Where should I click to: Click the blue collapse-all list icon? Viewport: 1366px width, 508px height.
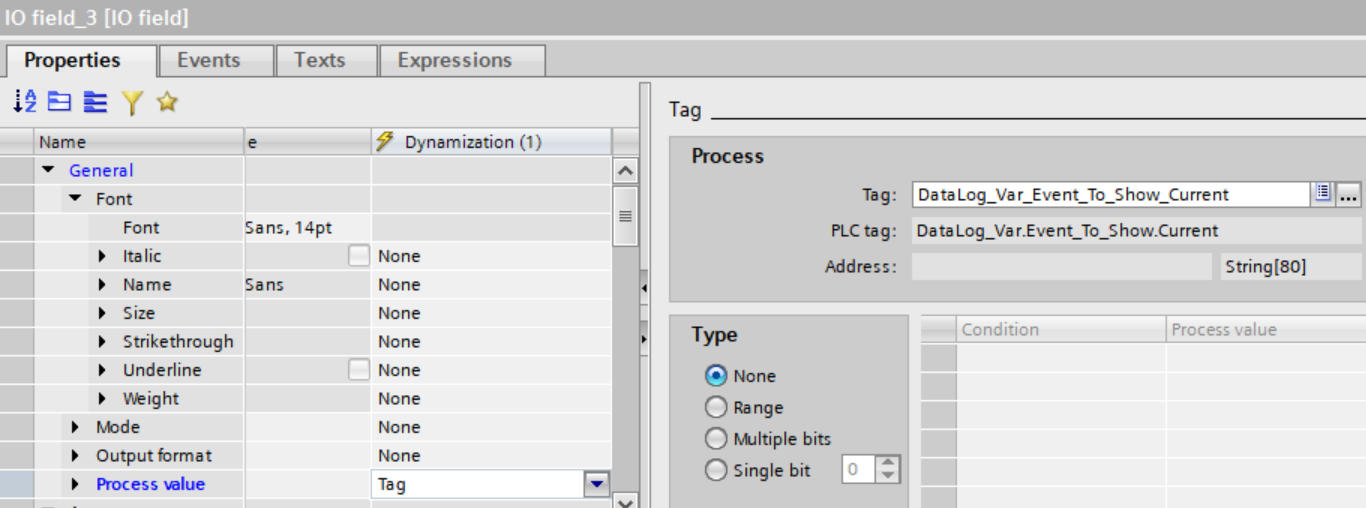[x=95, y=101]
